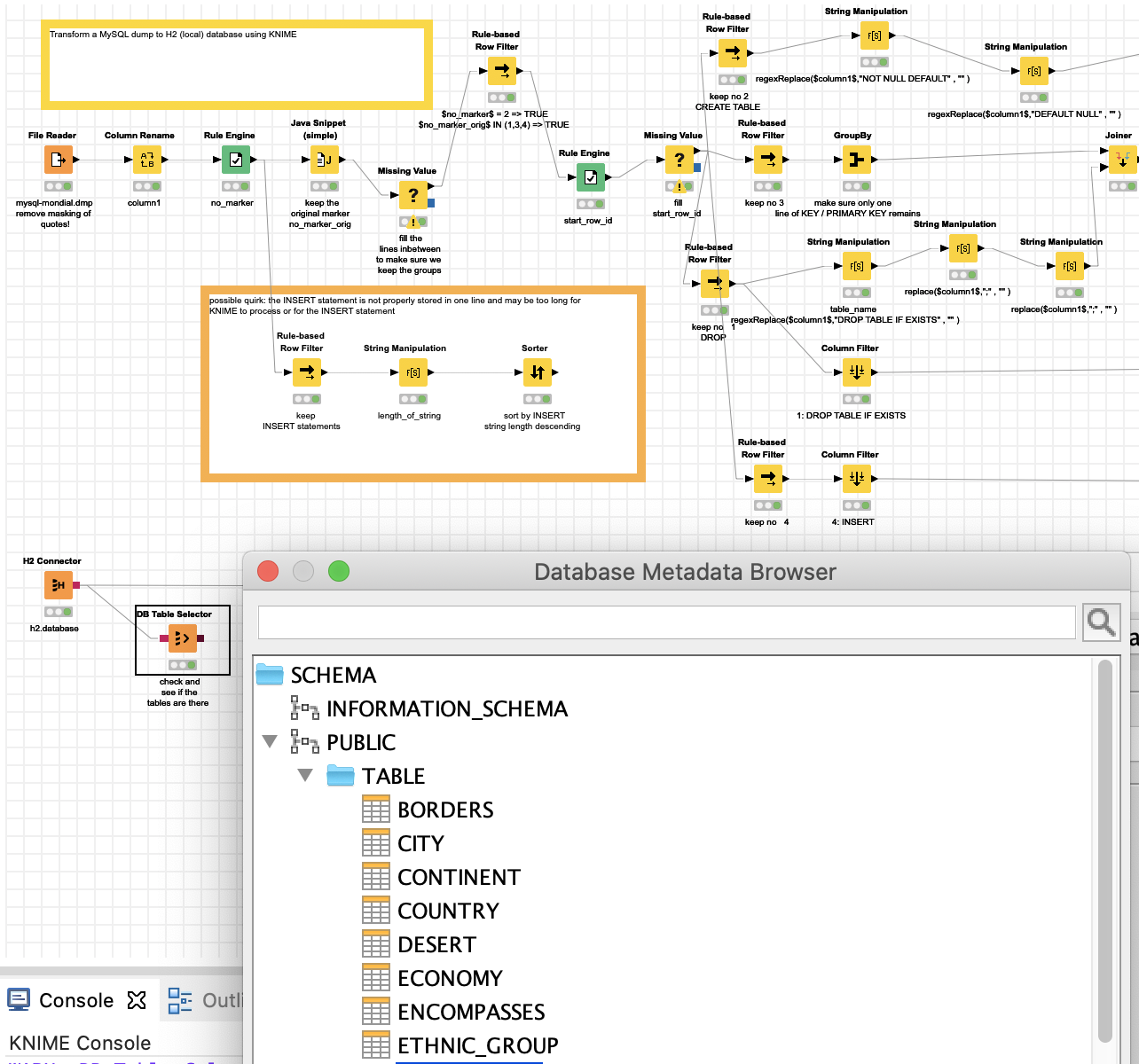This screenshot has height=1064, width=1139.
Task: Click the Sorter node icon
Action: 537,372
